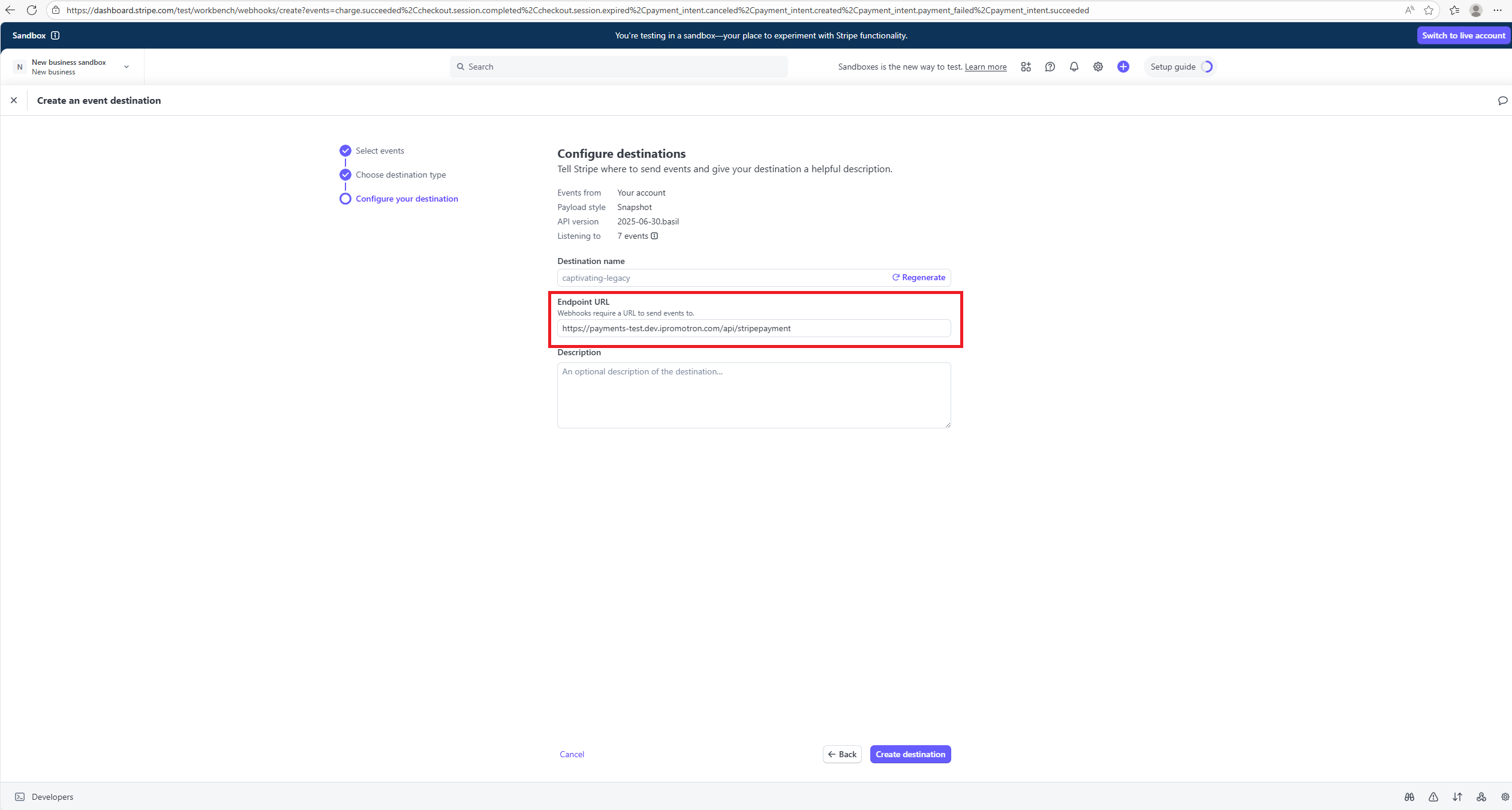
Task: Click the help question mark icon
Action: [1050, 67]
